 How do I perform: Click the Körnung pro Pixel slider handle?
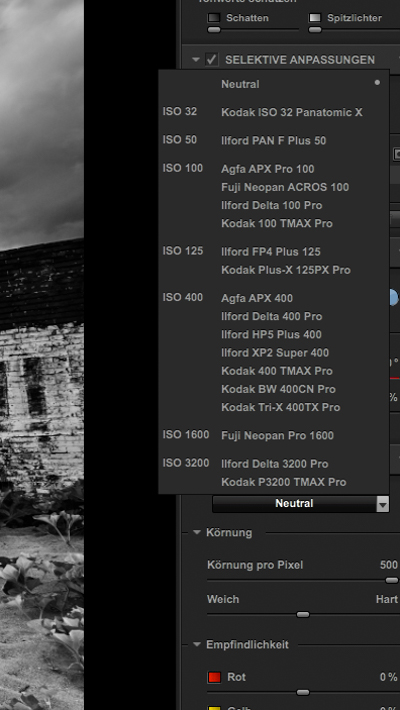point(392,580)
